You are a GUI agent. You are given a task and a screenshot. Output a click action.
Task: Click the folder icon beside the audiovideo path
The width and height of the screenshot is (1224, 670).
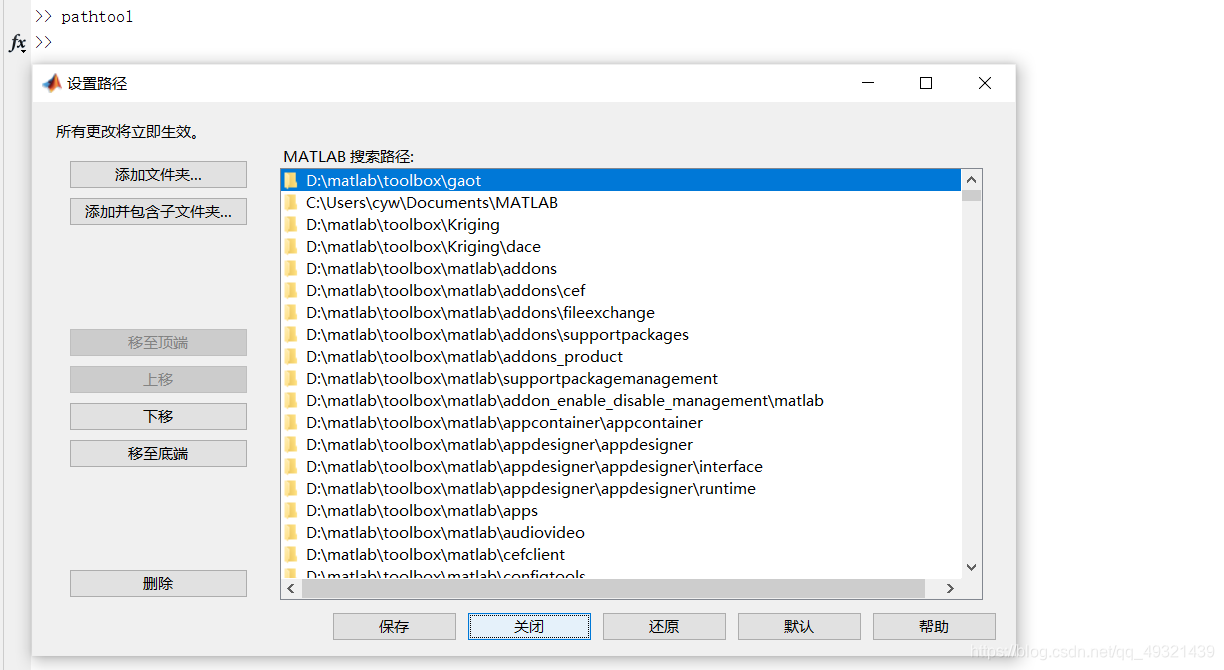(x=291, y=532)
